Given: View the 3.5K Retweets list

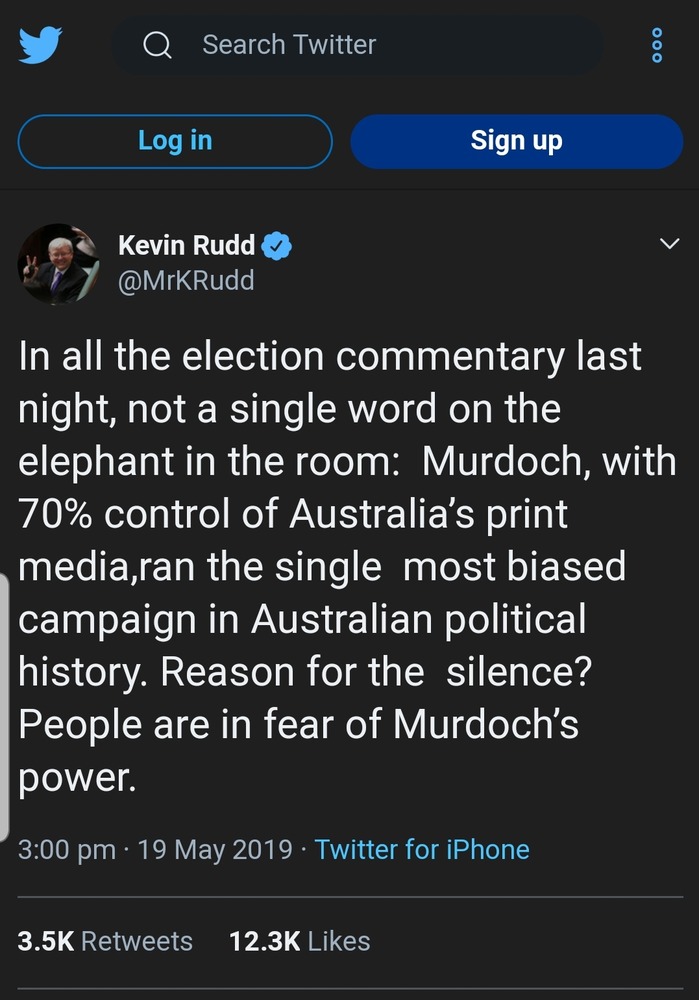Looking at the screenshot, I should [x=105, y=941].
